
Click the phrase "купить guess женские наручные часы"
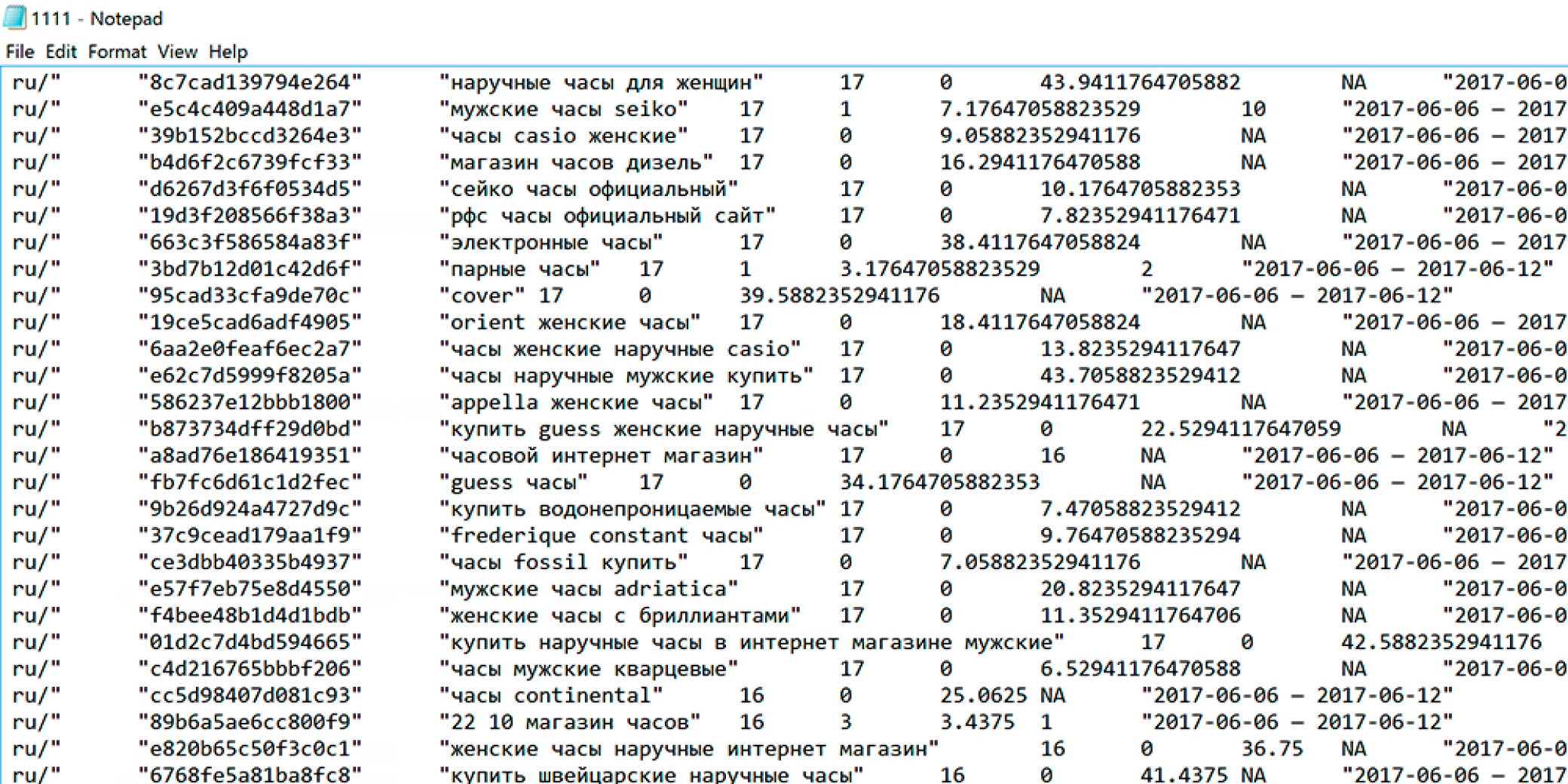click(664, 429)
